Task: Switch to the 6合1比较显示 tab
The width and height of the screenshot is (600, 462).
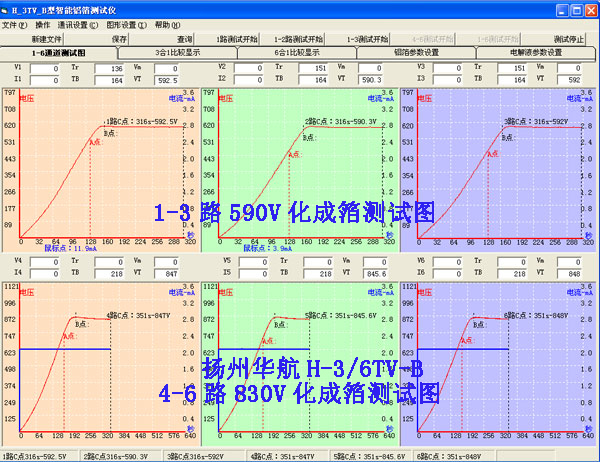Action: [x=297, y=53]
